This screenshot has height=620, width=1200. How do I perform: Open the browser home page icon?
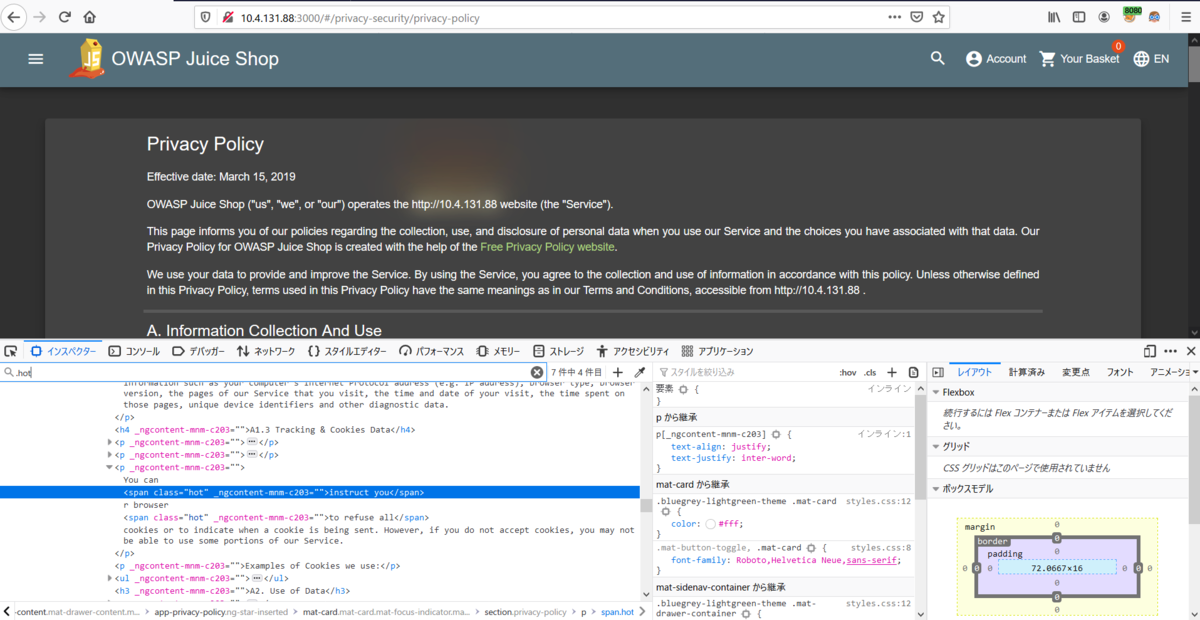(x=90, y=17)
